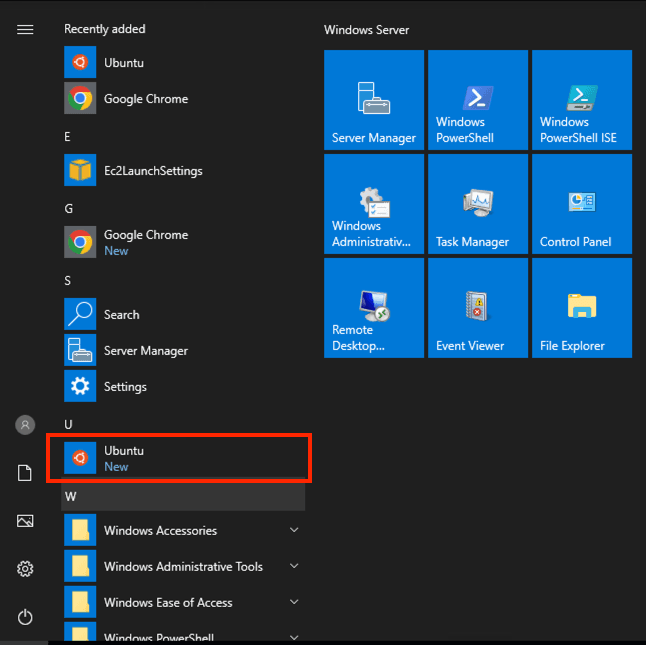This screenshot has height=645, width=646.
Task: Click the Settings label in app list
Action: tap(125, 387)
